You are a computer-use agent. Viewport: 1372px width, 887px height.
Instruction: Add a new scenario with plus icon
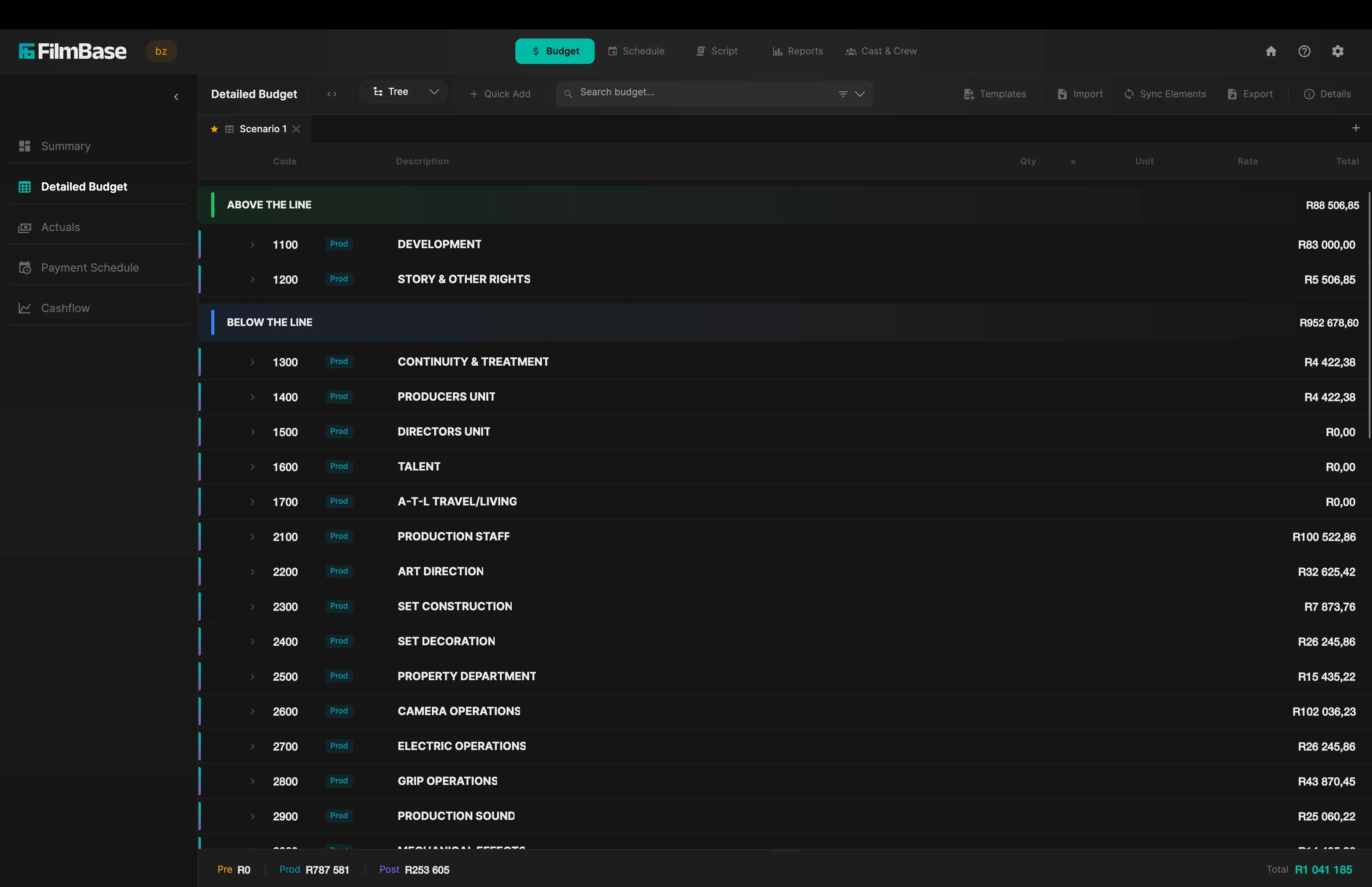point(1355,128)
